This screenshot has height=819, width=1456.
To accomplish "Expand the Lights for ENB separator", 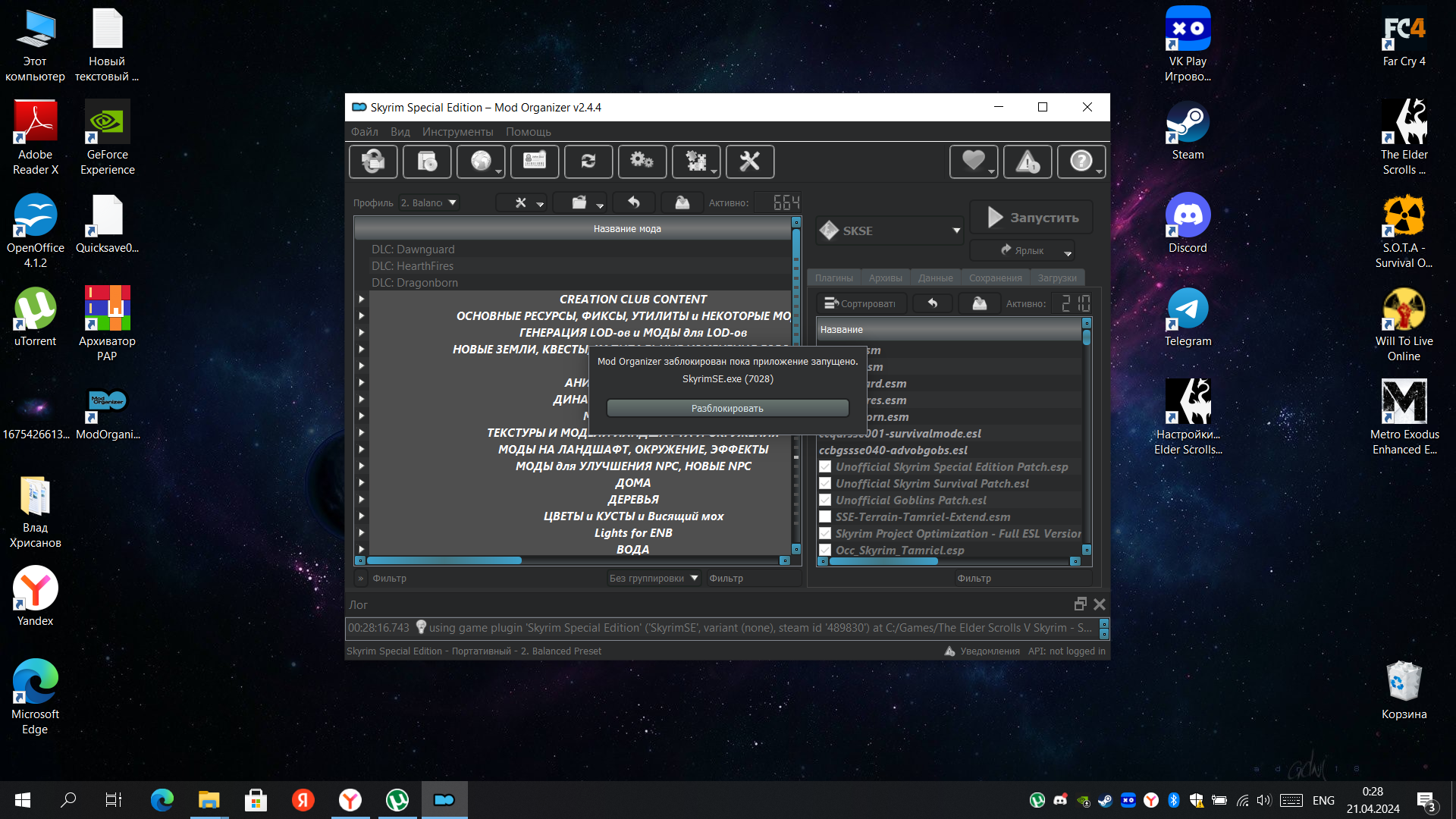I will pyautogui.click(x=362, y=533).
